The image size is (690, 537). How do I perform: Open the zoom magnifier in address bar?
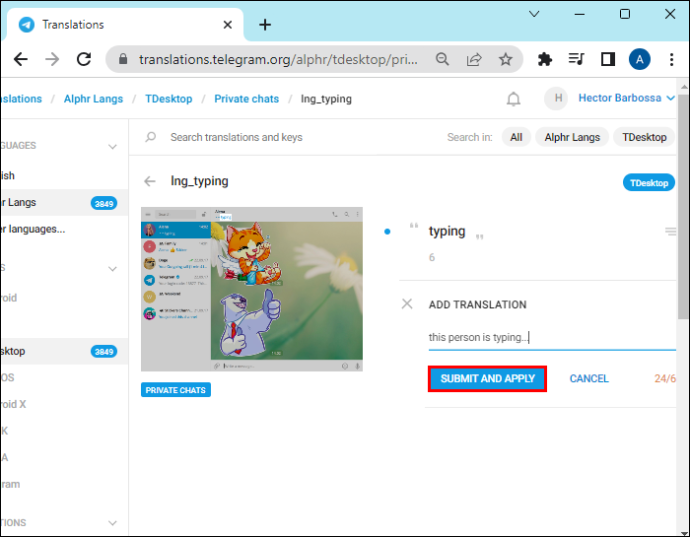pos(442,59)
